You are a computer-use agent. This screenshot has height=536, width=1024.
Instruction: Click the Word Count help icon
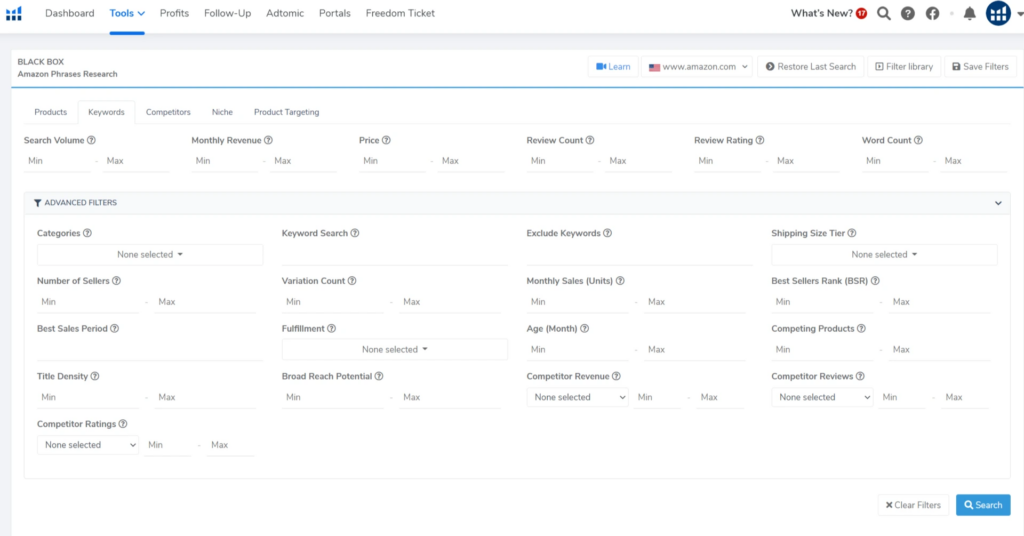click(918, 140)
